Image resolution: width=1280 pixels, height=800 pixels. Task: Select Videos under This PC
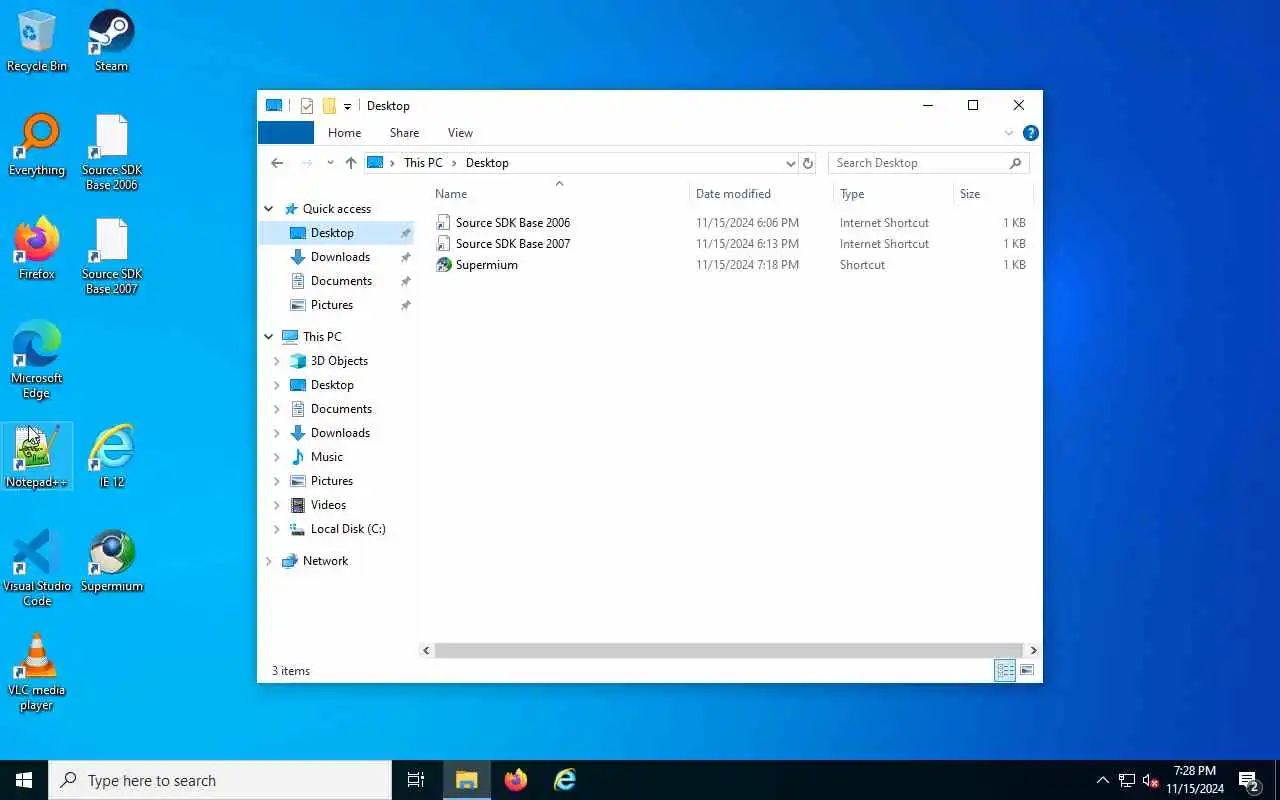tap(328, 505)
